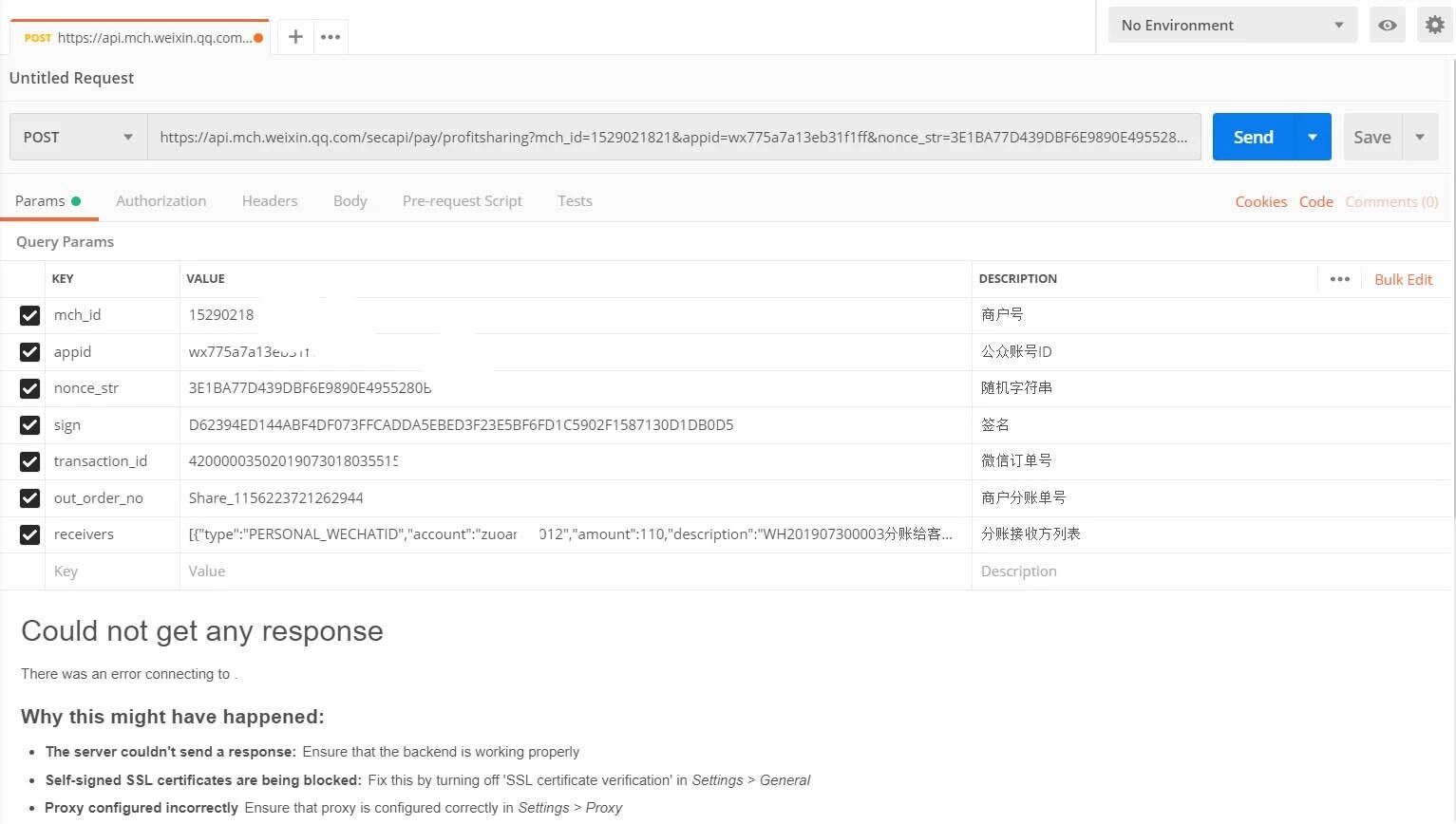Switch to the Authorization tab
Image resolution: width=1456 pixels, height=824 pixels.
pos(161,201)
